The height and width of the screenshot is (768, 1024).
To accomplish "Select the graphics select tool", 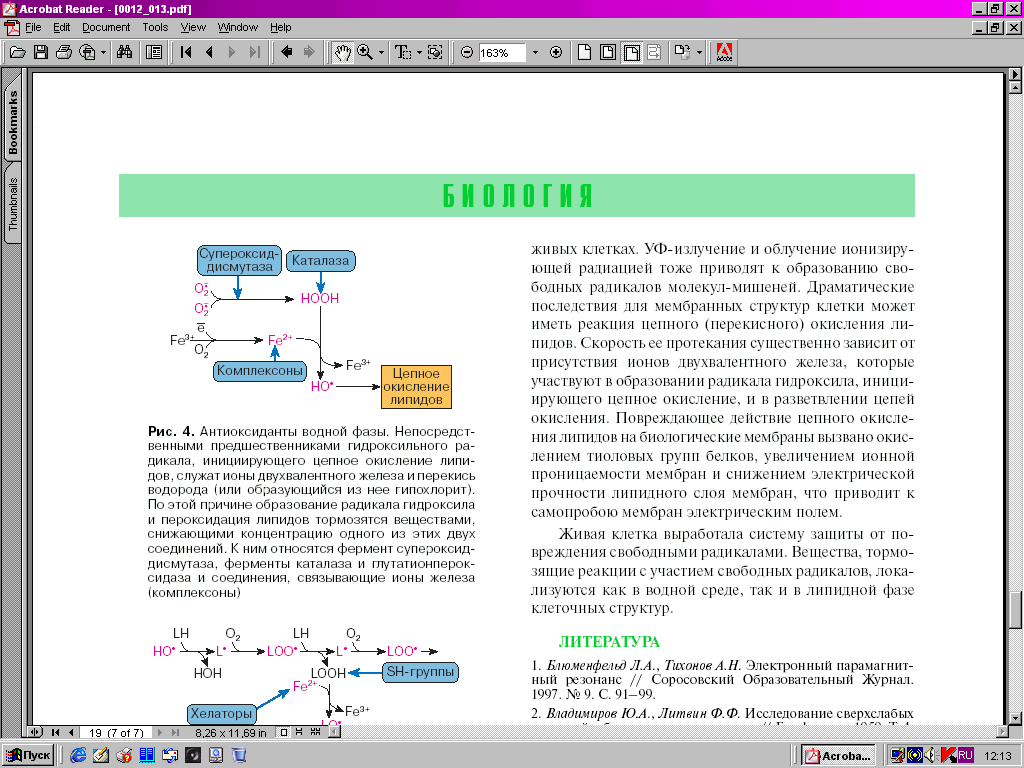I will click(x=435, y=52).
